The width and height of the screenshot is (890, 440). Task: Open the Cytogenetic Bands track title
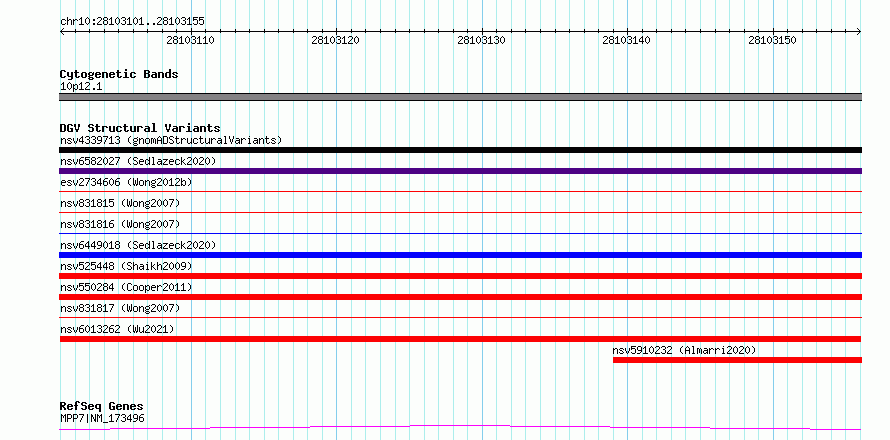pos(119,74)
